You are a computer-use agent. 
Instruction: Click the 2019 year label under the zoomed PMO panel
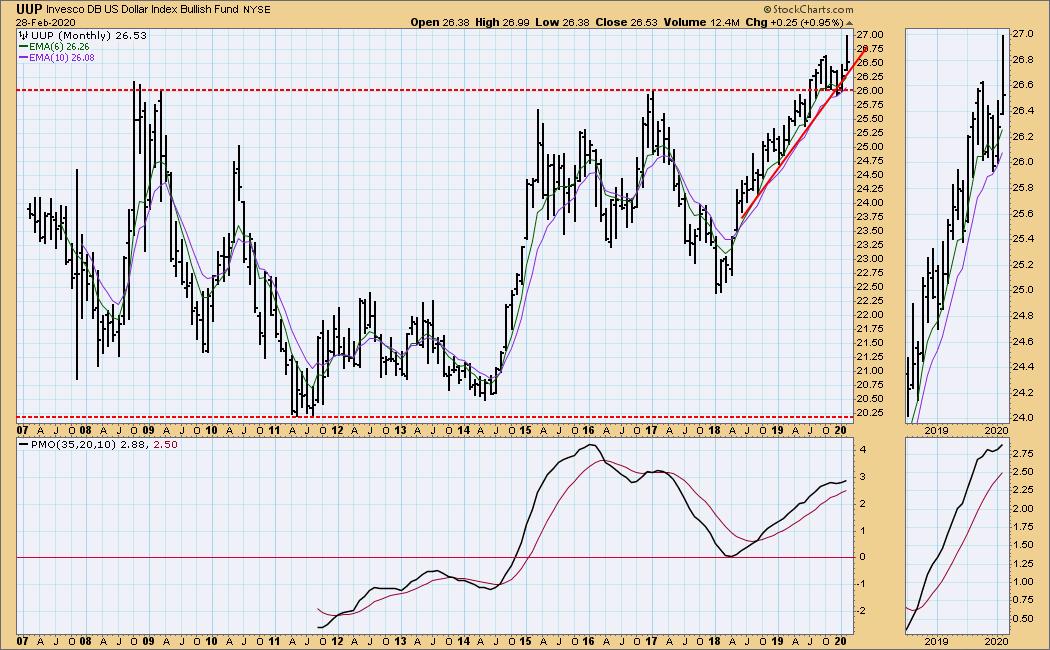point(936,641)
